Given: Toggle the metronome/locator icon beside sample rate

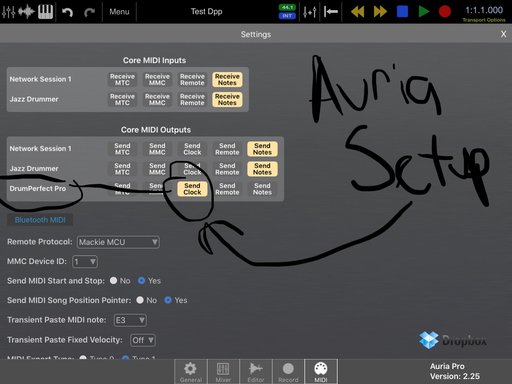Looking at the screenshot, I should 310,12.
